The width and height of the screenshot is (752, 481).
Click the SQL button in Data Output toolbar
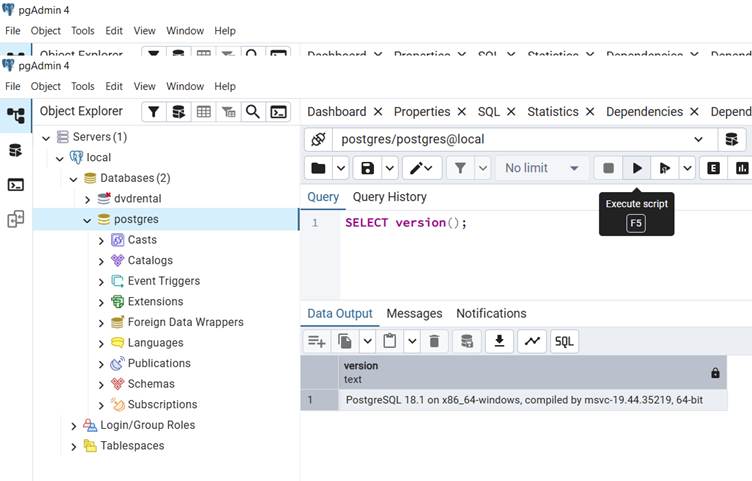[x=564, y=341]
